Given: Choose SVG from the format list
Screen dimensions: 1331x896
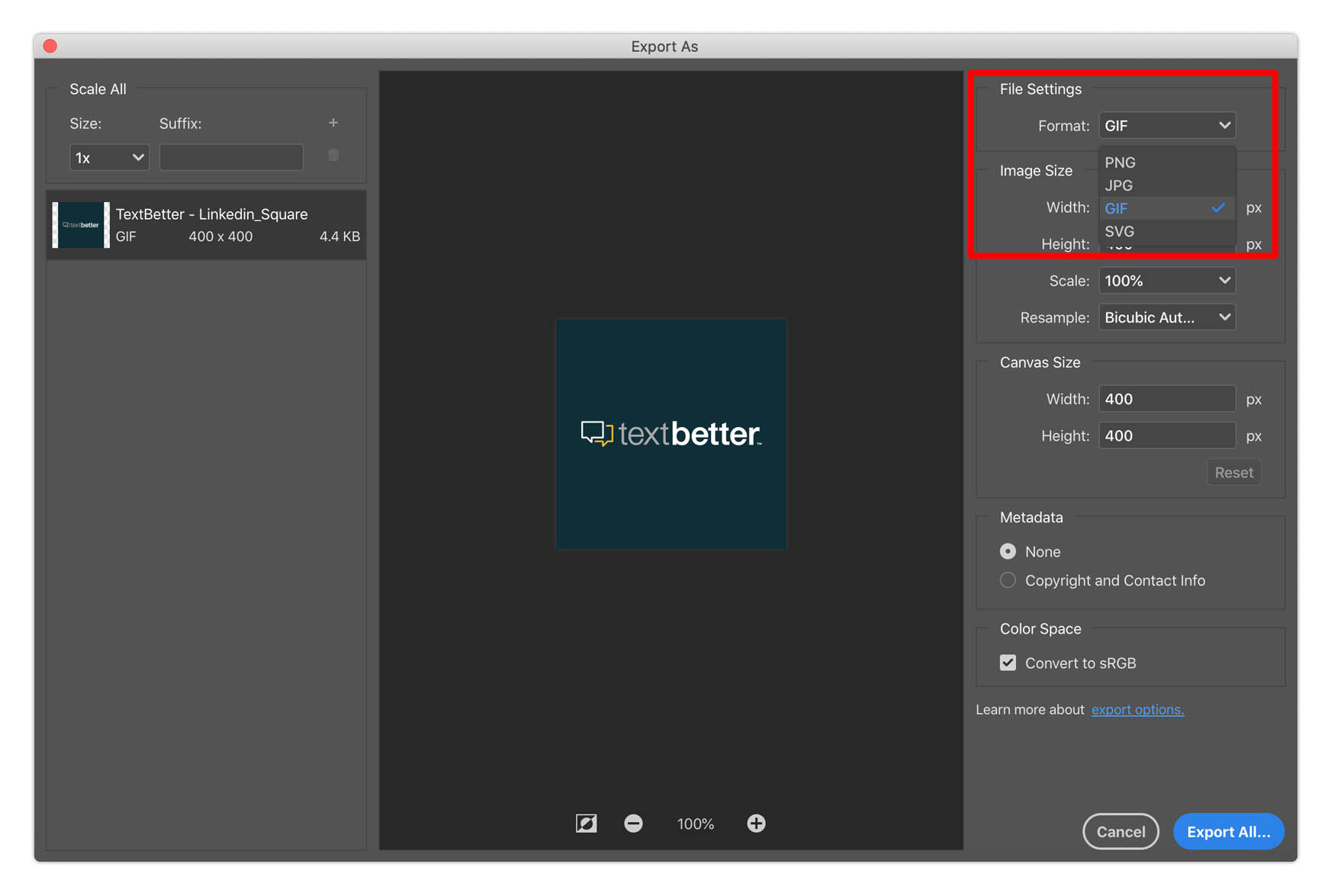Looking at the screenshot, I should click(x=1119, y=231).
